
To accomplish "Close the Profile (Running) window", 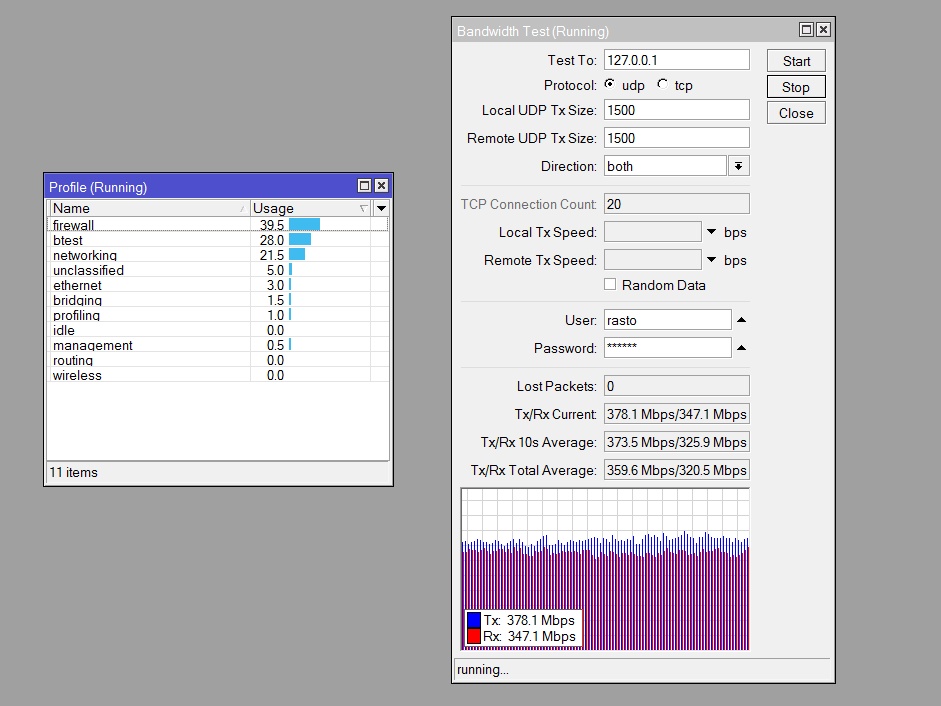I will 381,186.
